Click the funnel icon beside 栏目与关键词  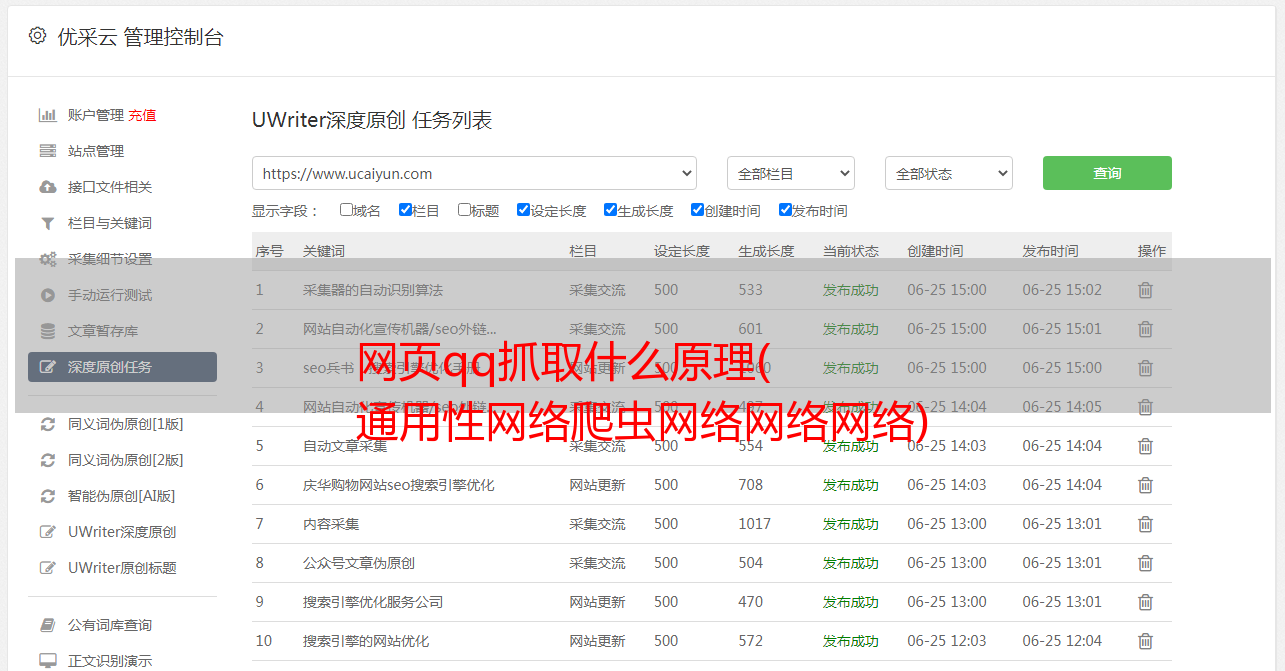click(x=47, y=223)
